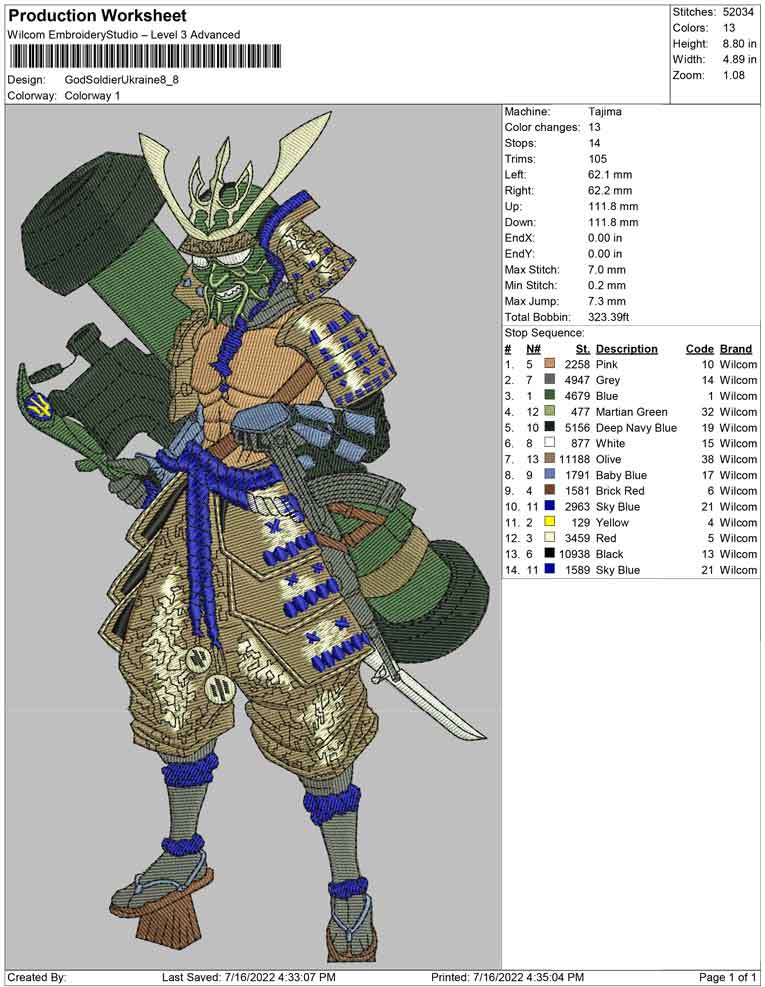
Task: Select the Grey thread swatch in row 2
Action: click(x=550, y=380)
